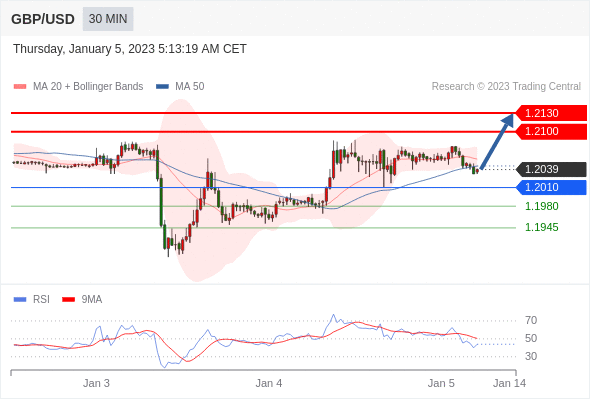Click the RSI 50 level label
This screenshot has height=400, width=590.
(531, 338)
